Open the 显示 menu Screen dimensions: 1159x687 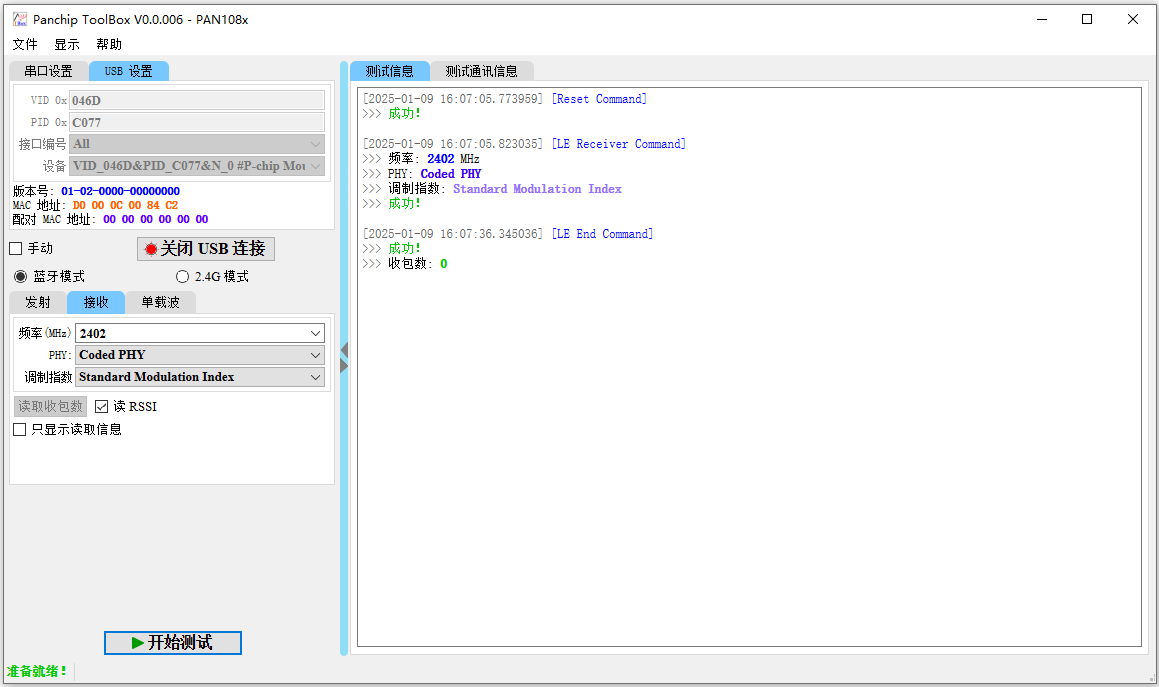coord(67,44)
